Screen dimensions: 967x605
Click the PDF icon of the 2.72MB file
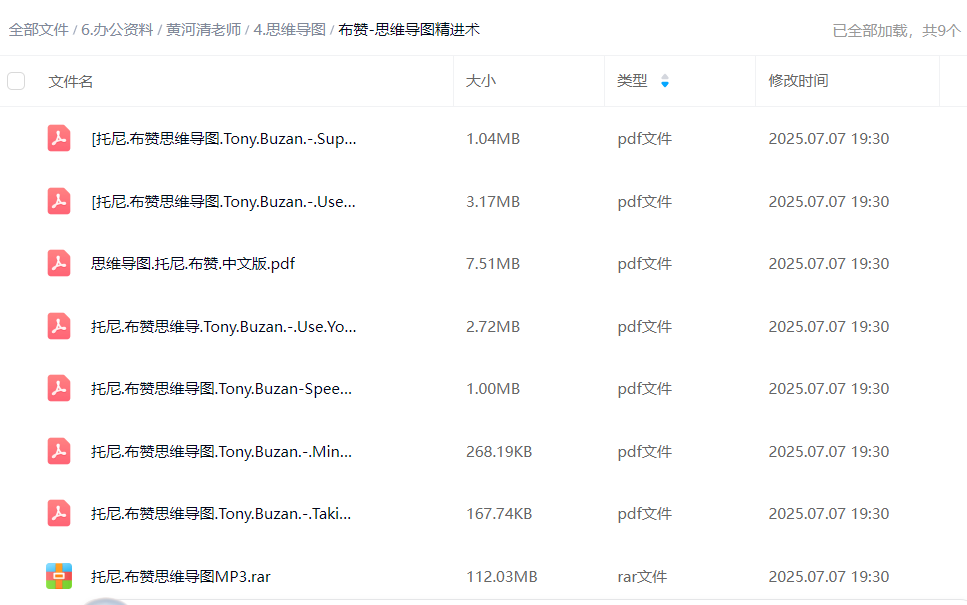59,326
